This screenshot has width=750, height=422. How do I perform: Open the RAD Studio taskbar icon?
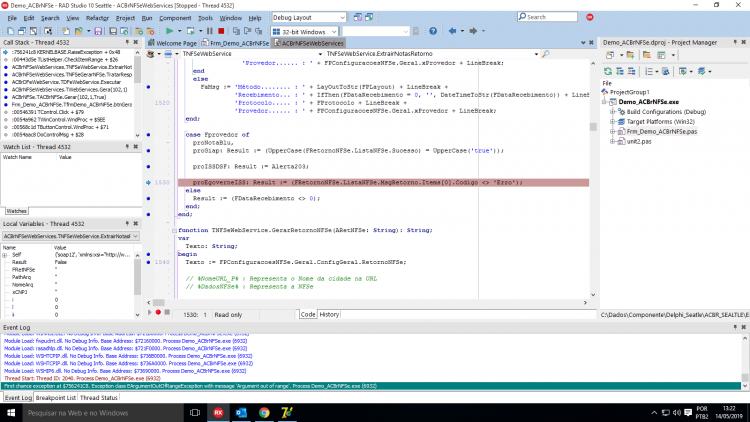[x=218, y=412]
